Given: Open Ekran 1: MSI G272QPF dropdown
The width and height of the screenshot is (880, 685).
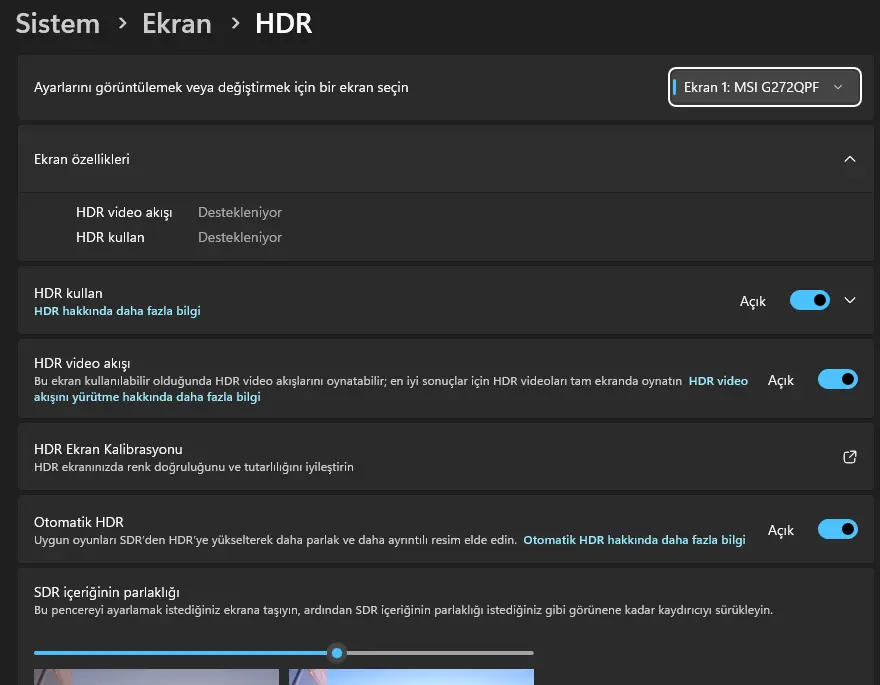Looking at the screenshot, I should (x=764, y=87).
